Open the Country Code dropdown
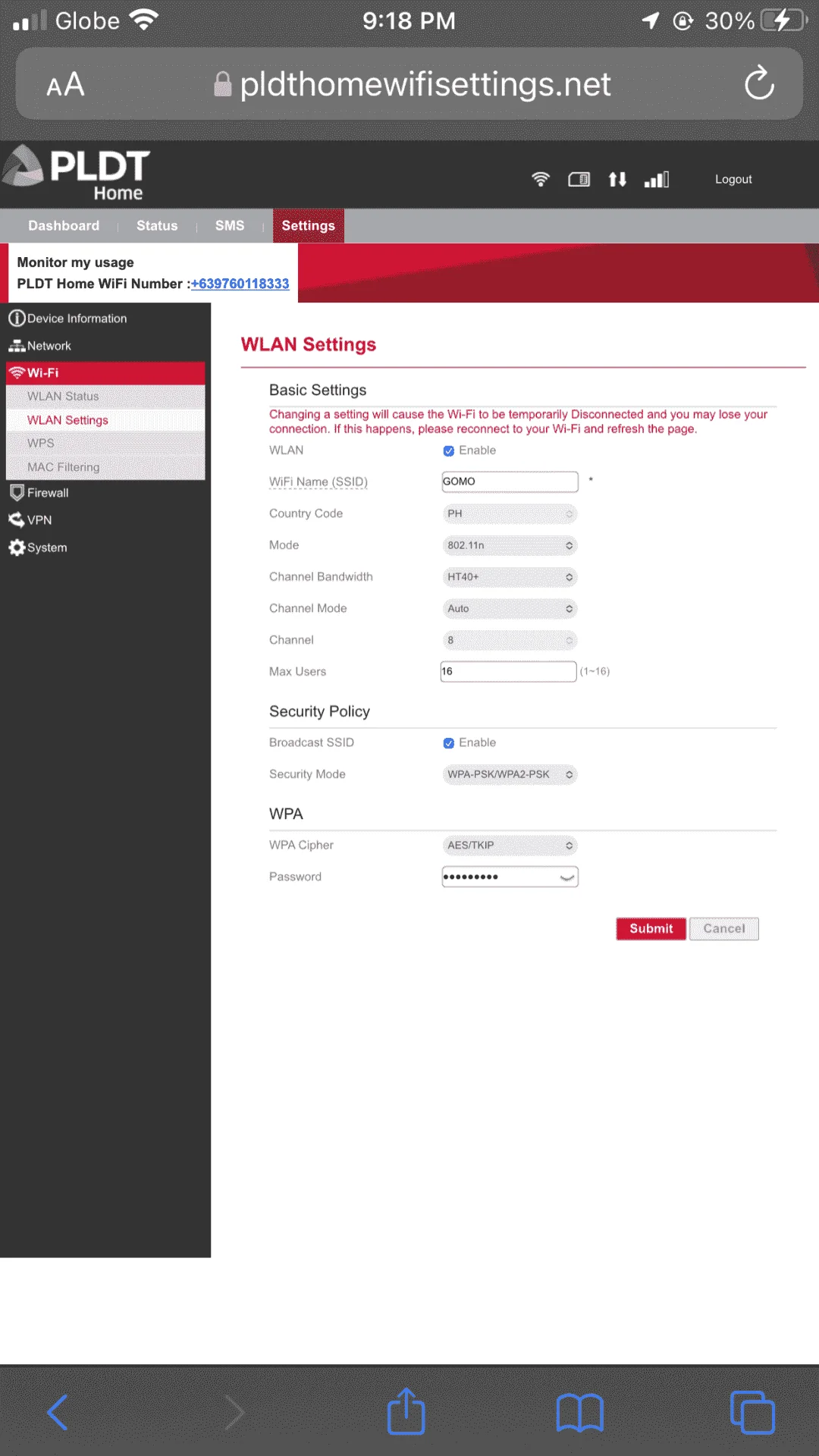The height and width of the screenshot is (1456, 819). pos(510,514)
